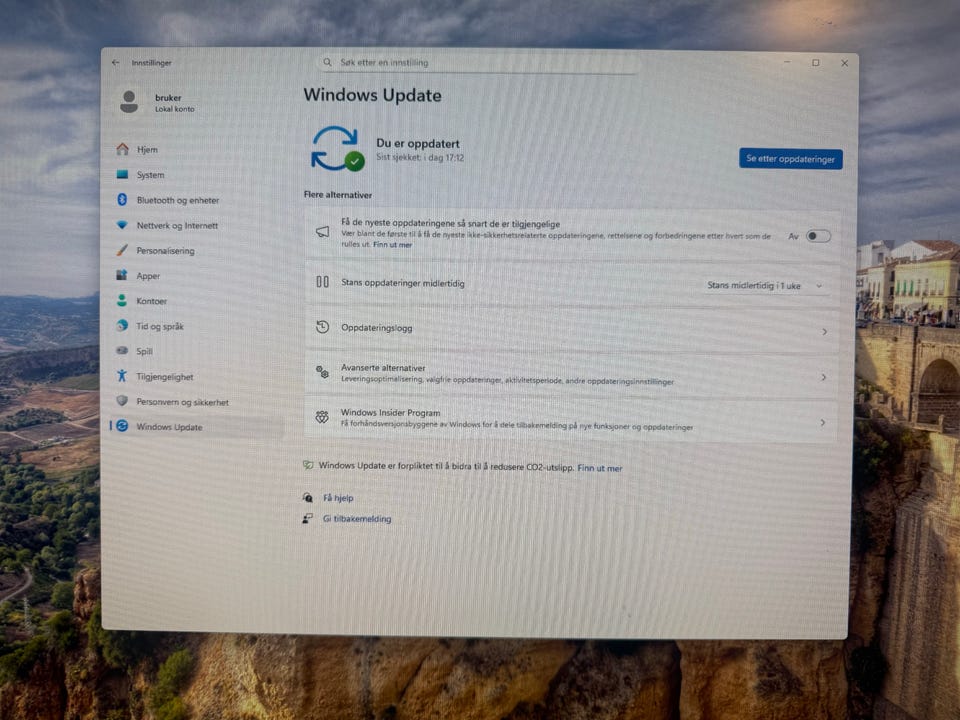960x720 pixels.
Task: Click the back arrow next to Innstillinger
Action: [116, 62]
